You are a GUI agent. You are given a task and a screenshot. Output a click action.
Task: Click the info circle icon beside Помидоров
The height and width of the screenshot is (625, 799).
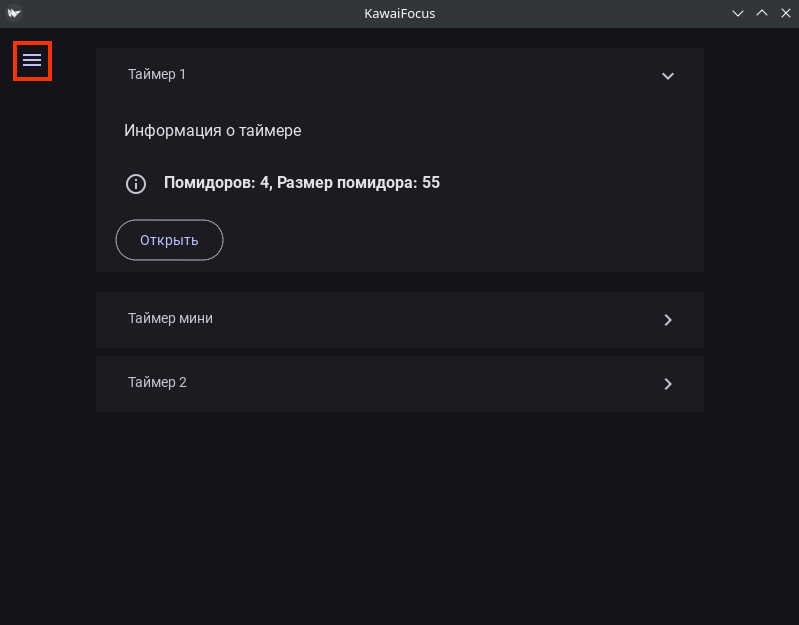[x=136, y=184]
